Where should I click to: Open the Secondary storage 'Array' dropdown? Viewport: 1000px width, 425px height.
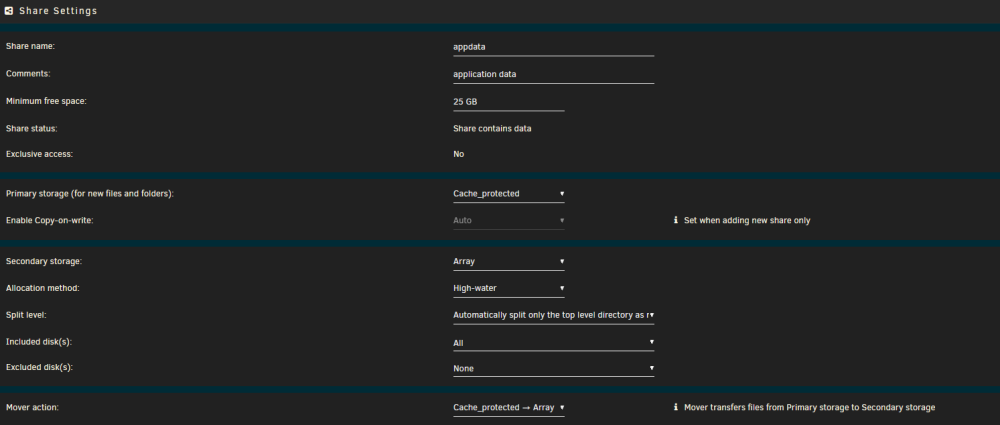(x=509, y=261)
